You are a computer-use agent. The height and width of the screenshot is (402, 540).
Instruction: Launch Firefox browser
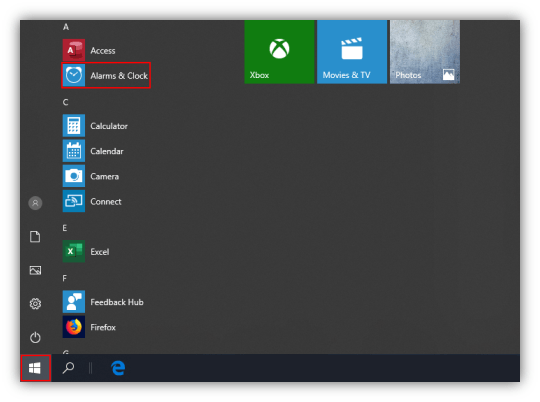89,327
